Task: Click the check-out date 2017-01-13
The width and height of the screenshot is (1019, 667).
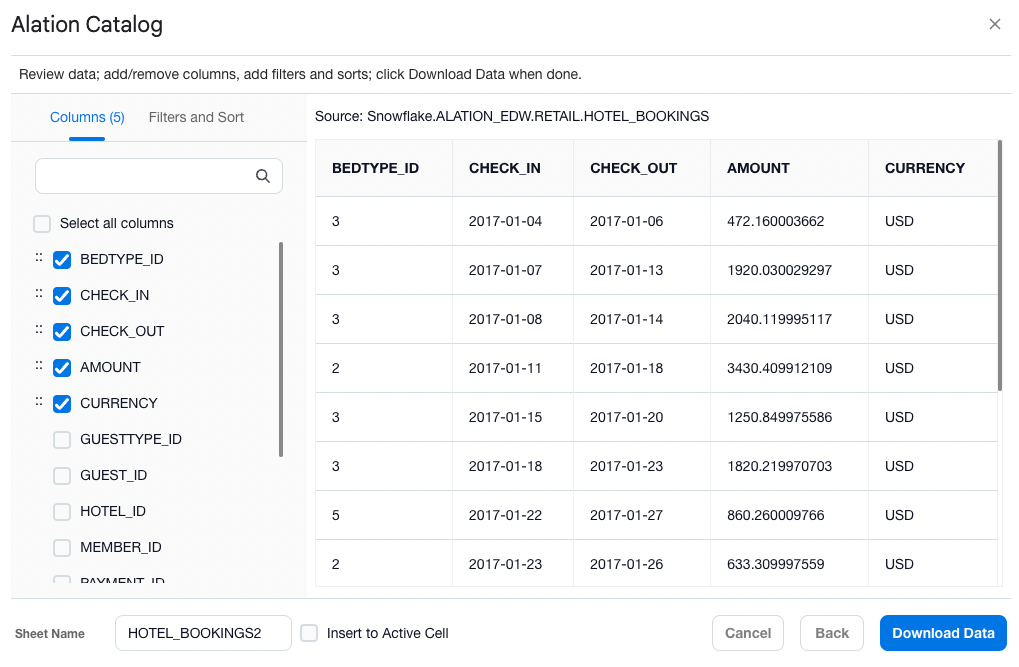Action: coord(626,270)
